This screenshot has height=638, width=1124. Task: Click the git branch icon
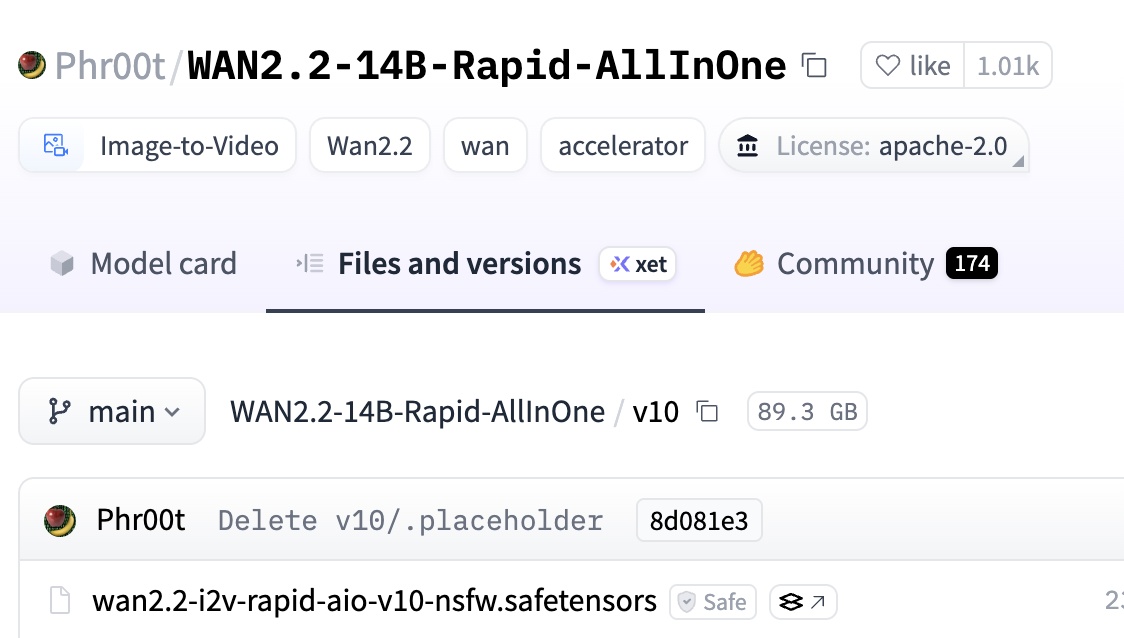pos(59,411)
